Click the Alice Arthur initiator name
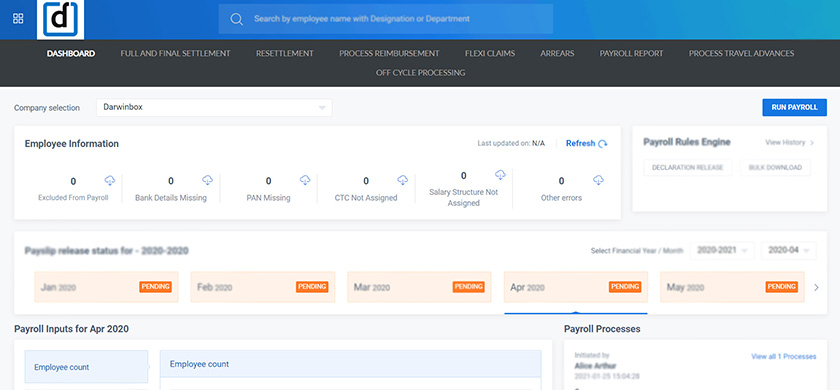This screenshot has width=840, height=390. pos(595,366)
